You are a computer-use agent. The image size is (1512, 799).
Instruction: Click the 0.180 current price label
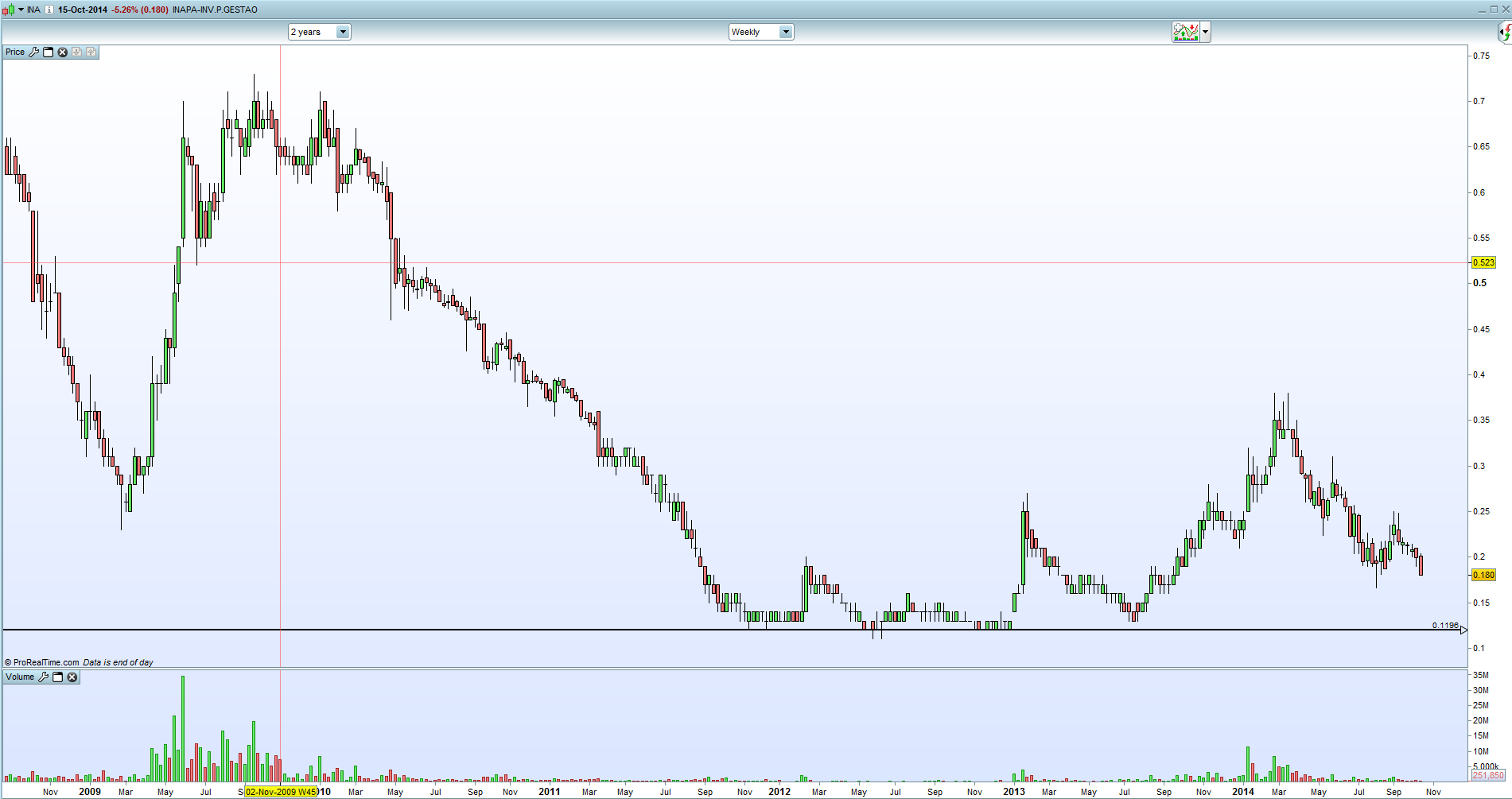coord(1483,575)
